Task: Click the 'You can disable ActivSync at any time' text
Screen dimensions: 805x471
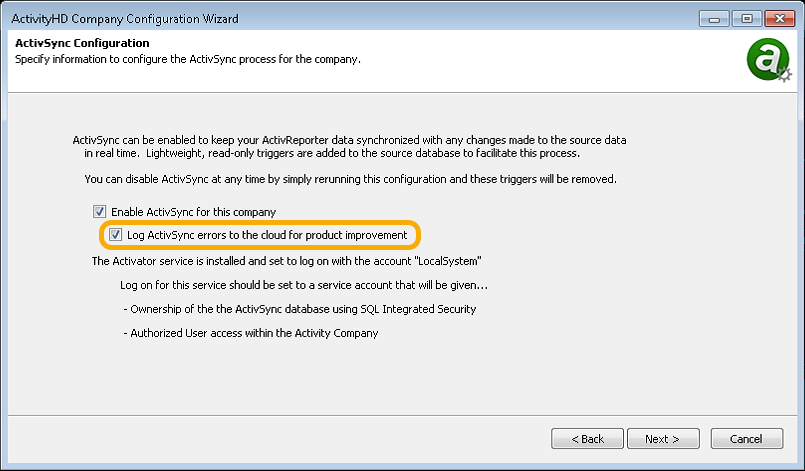Action: pos(351,179)
